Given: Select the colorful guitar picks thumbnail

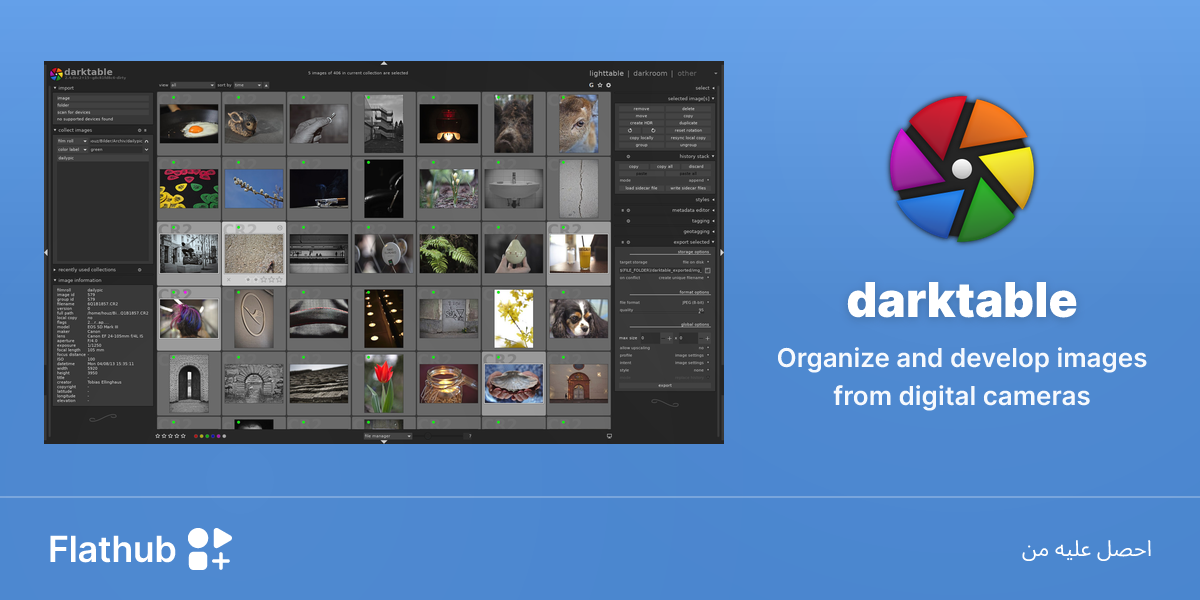Looking at the screenshot, I should tap(189, 188).
